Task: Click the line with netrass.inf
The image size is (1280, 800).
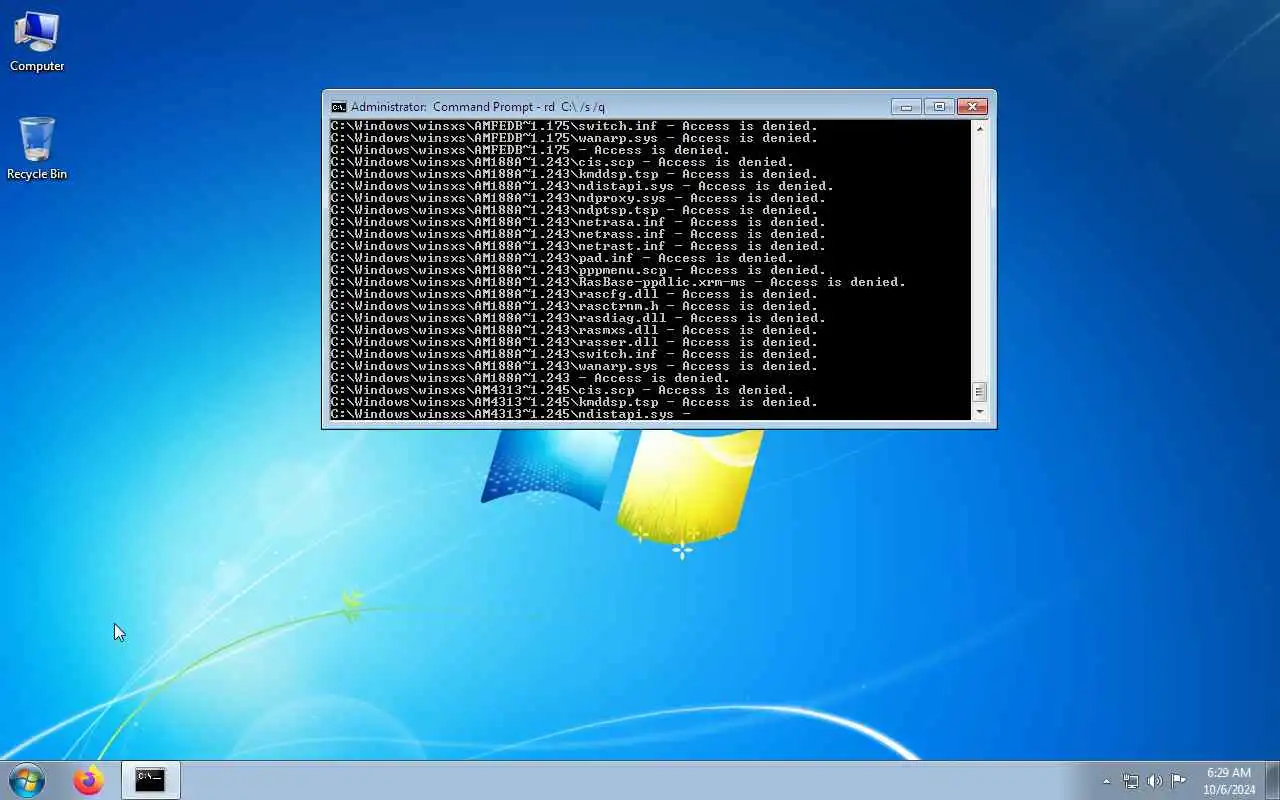Action: [578, 234]
